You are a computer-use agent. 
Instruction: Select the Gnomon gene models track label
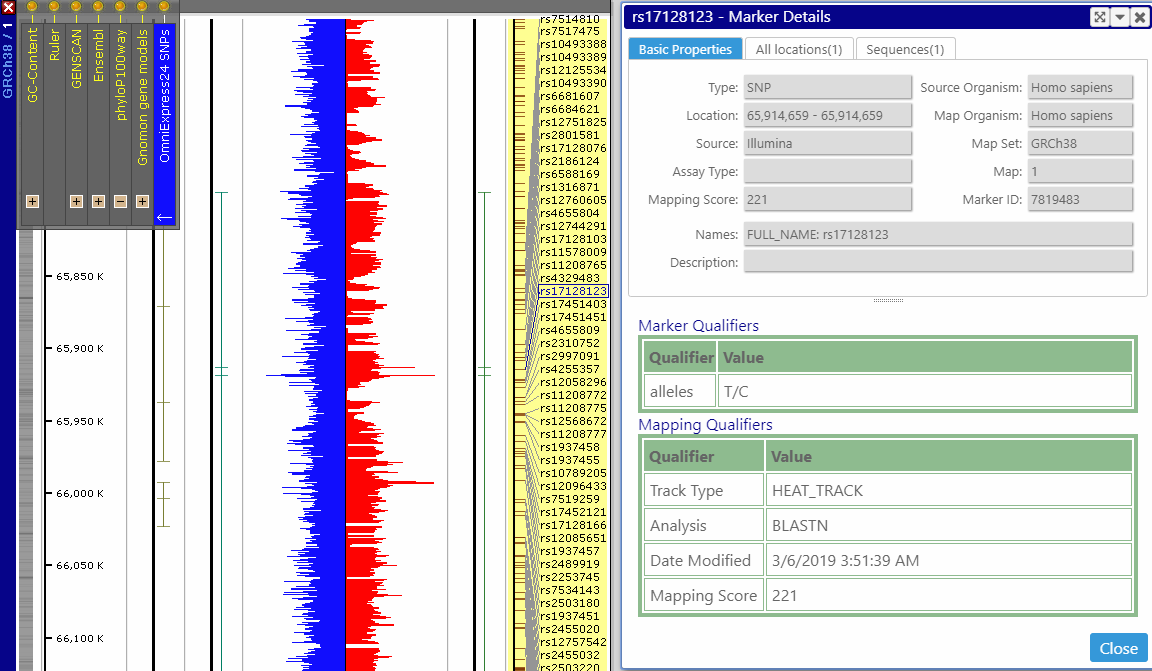pyautogui.click(x=143, y=97)
